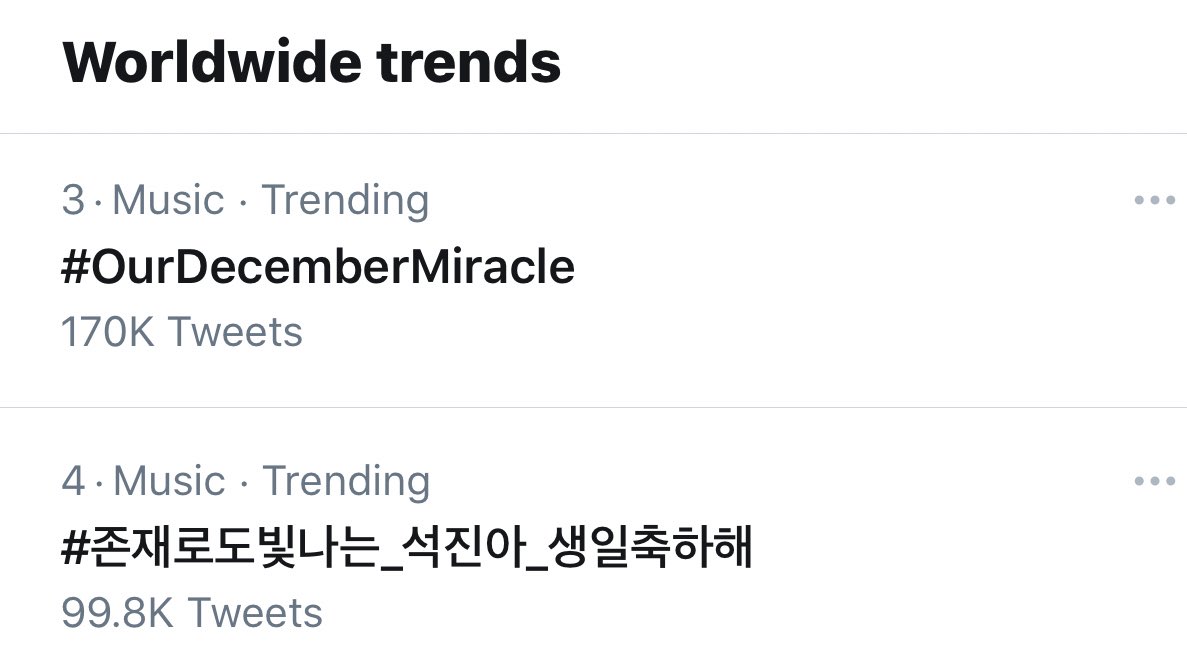Click "Music" category on the third trend
Image resolution: width=1187 pixels, height=668 pixels.
(168, 200)
